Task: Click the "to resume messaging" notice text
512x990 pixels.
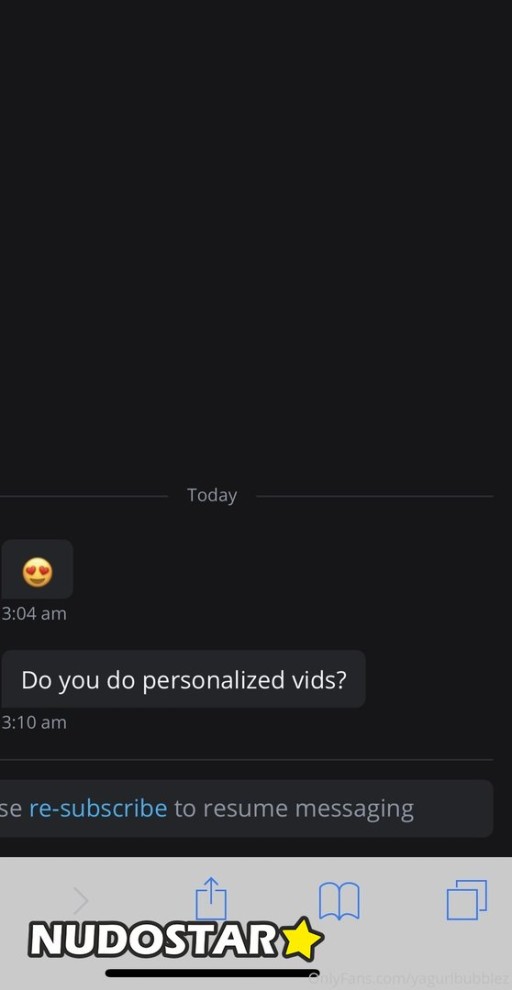Action: [x=294, y=809]
